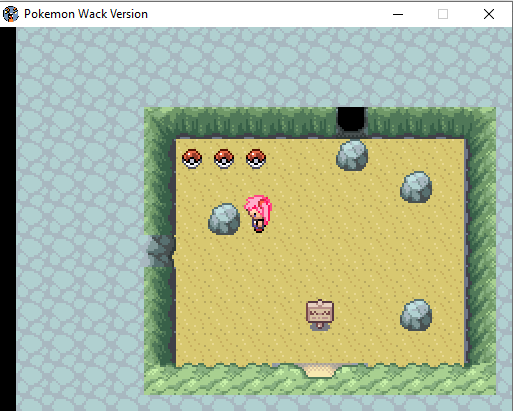Read the wooden signpost

(320, 314)
